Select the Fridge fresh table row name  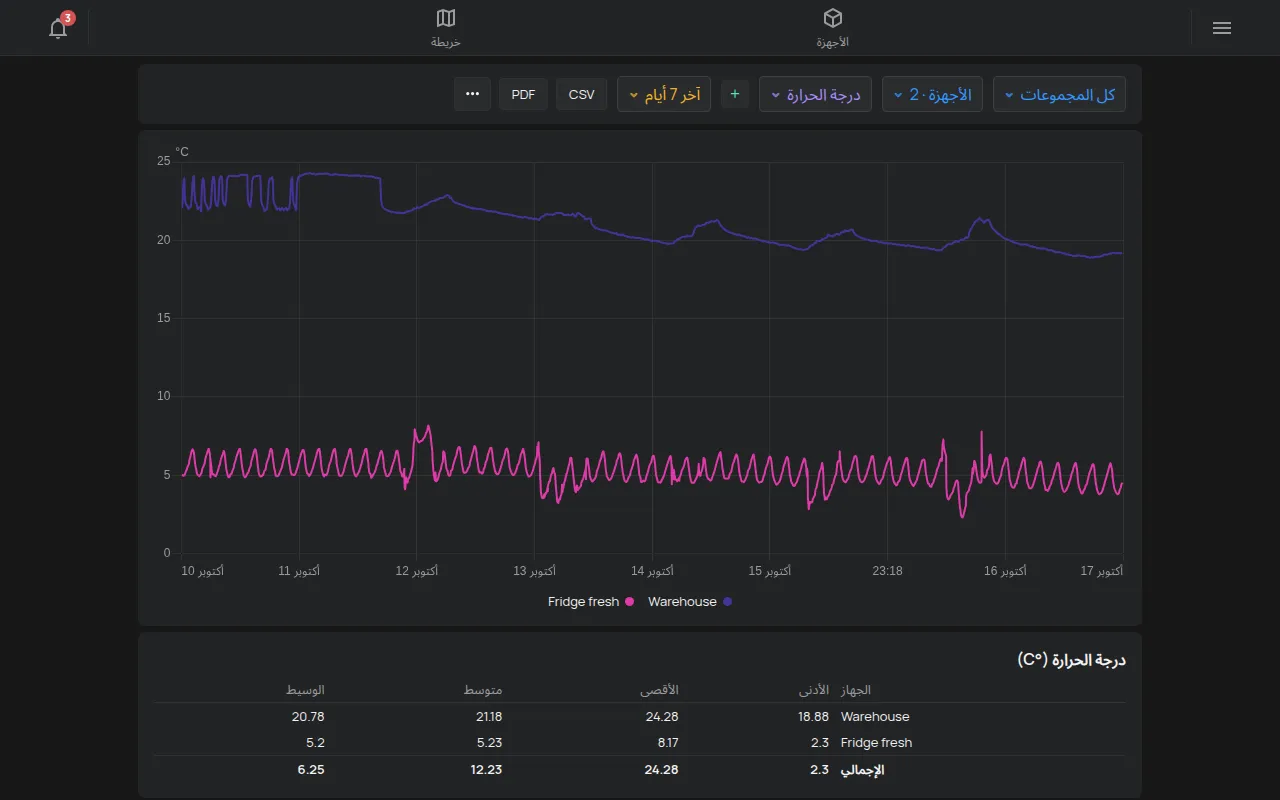coord(876,743)
